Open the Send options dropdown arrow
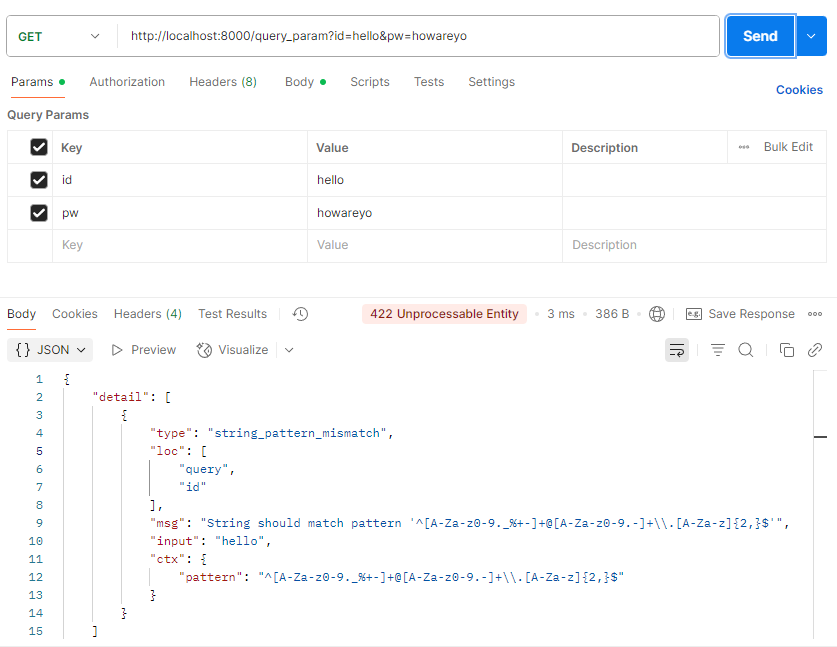This screenshot has width=837, height=647. point(811,36)
